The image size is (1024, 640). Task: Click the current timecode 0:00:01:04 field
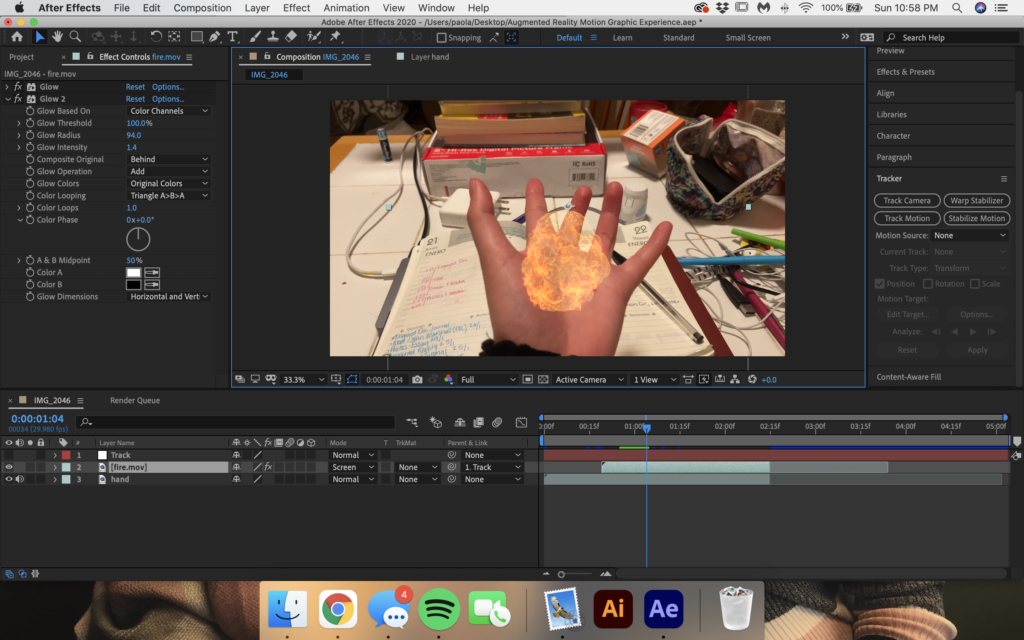click(37, 418)
